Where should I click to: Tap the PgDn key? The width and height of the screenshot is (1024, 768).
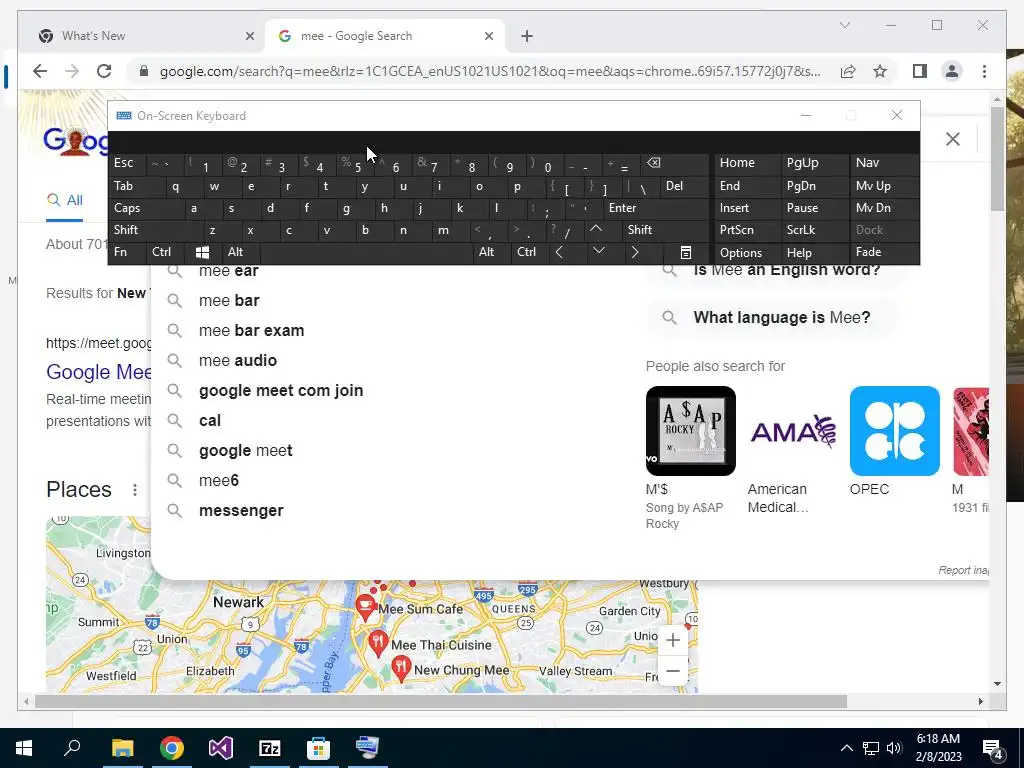(814, 186)
